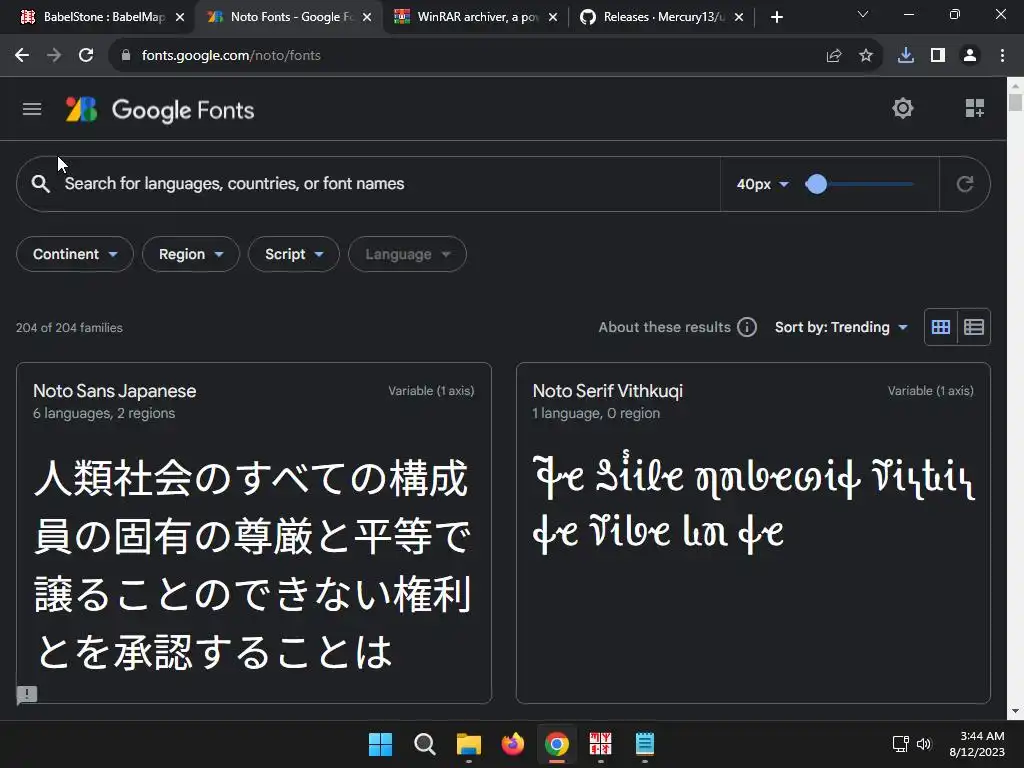
Task: Open the Windows Start menu
Action: click(x=380, y=744)
